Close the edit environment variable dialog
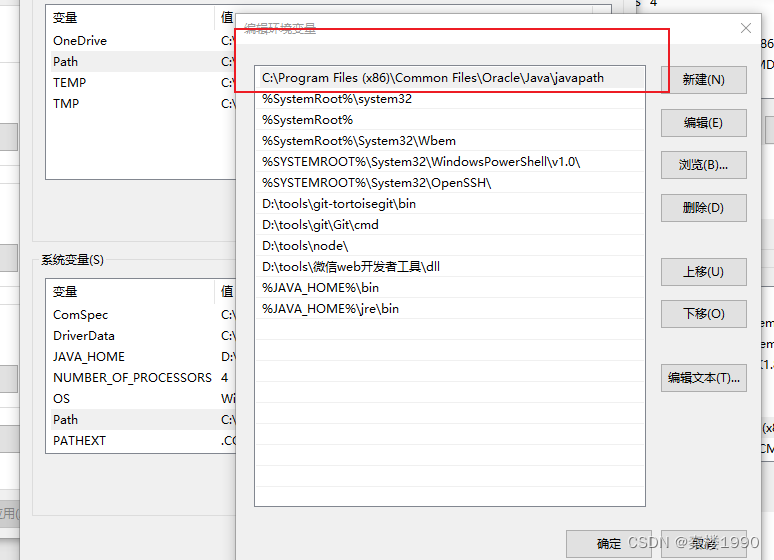Viewport: 774px width, 560px height. point(746,28)
